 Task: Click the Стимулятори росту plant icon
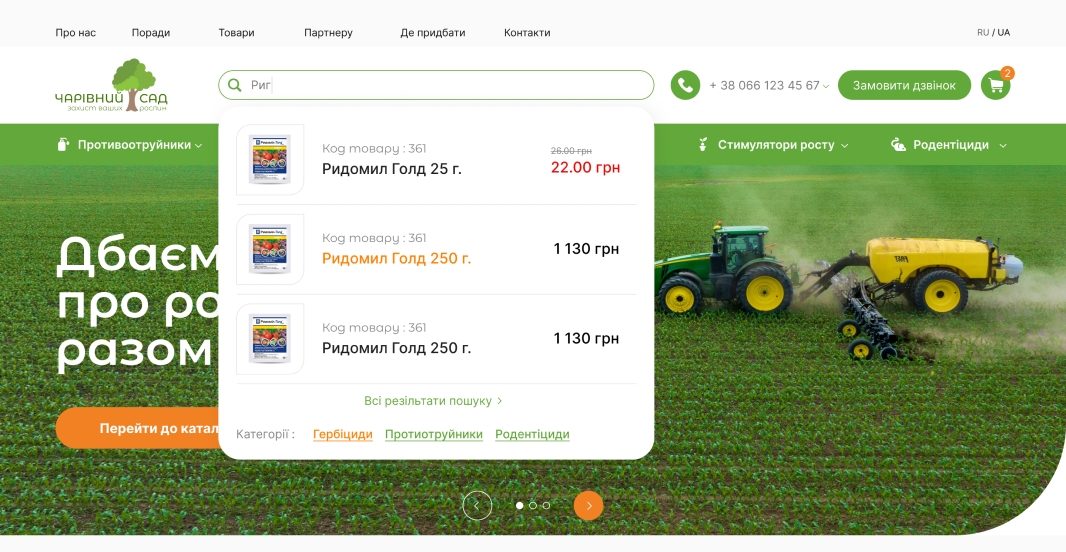click(703, 144)
